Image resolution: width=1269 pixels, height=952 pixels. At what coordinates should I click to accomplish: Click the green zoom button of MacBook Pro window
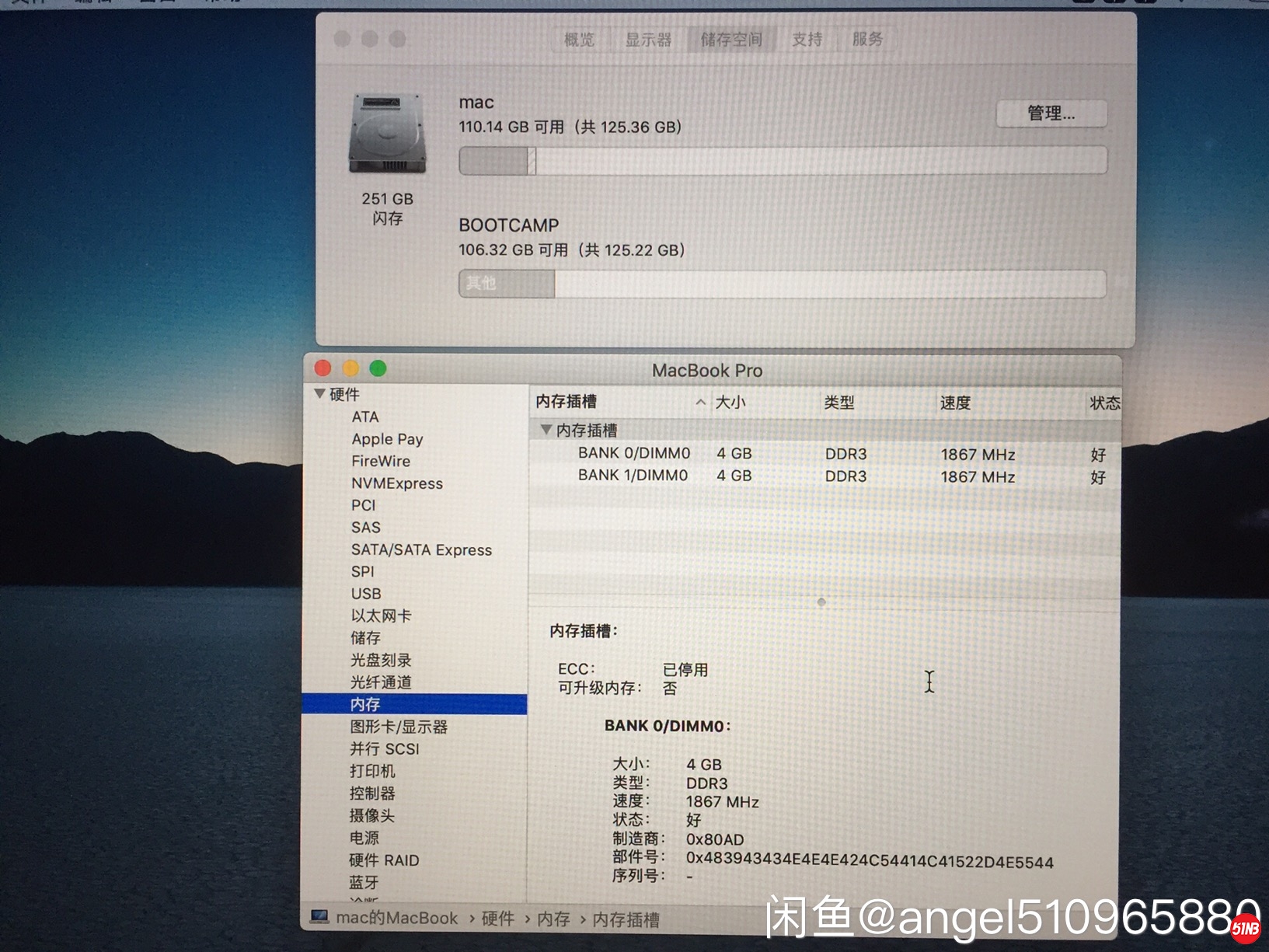pos(378,368)
